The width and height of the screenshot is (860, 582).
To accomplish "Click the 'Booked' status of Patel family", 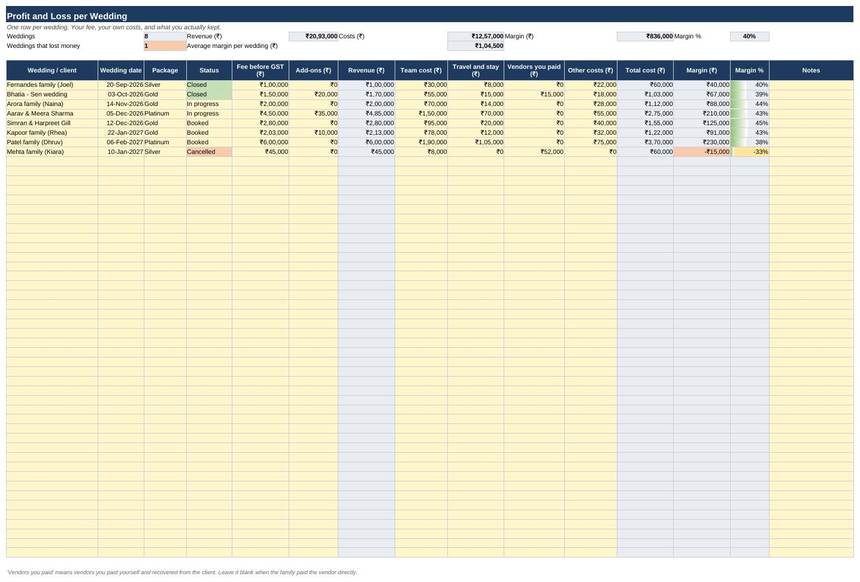I will [209, 142].
